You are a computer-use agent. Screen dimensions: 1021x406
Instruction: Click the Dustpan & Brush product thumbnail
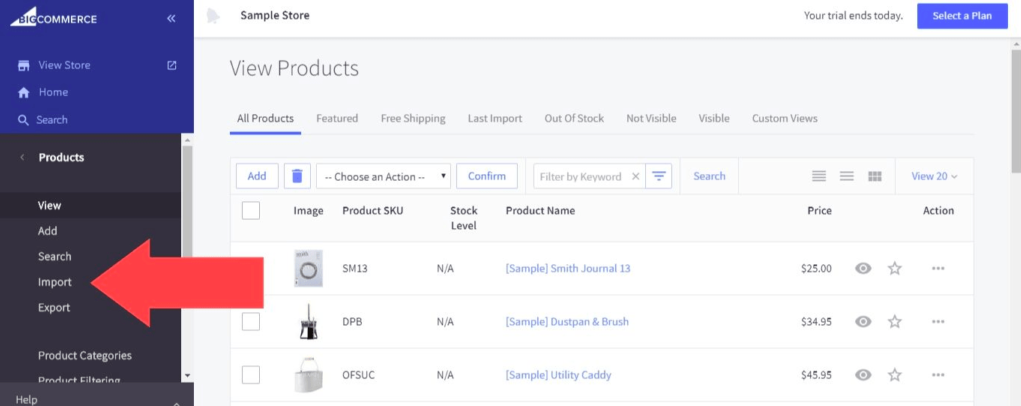(308, 322)
